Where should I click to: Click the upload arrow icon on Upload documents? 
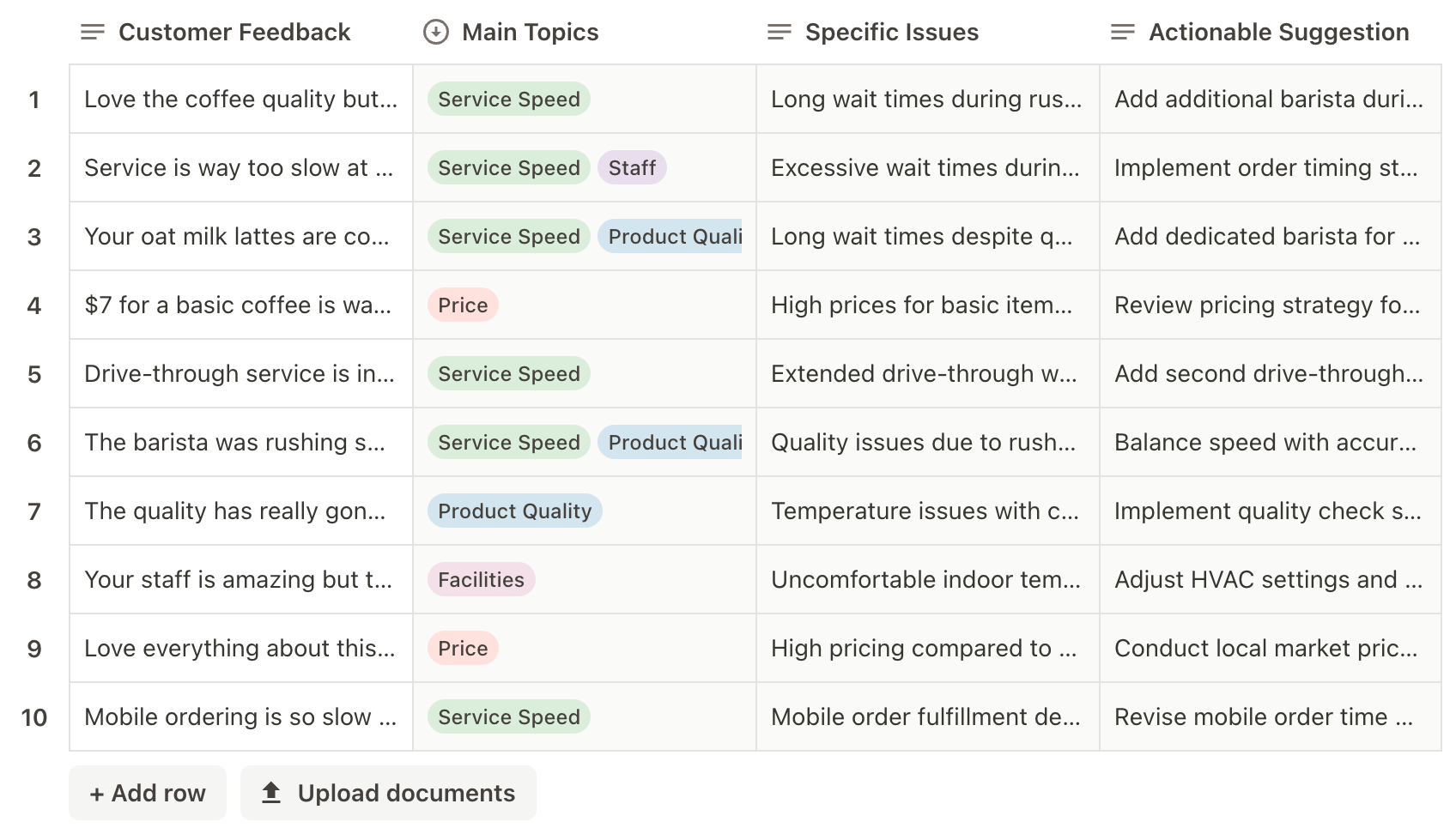[271, 793]
